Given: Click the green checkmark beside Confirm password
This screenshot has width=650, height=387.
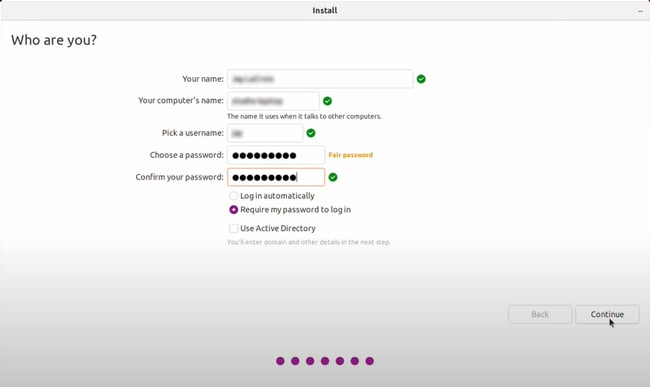Looking at the screenshot, I should point(332,177).
